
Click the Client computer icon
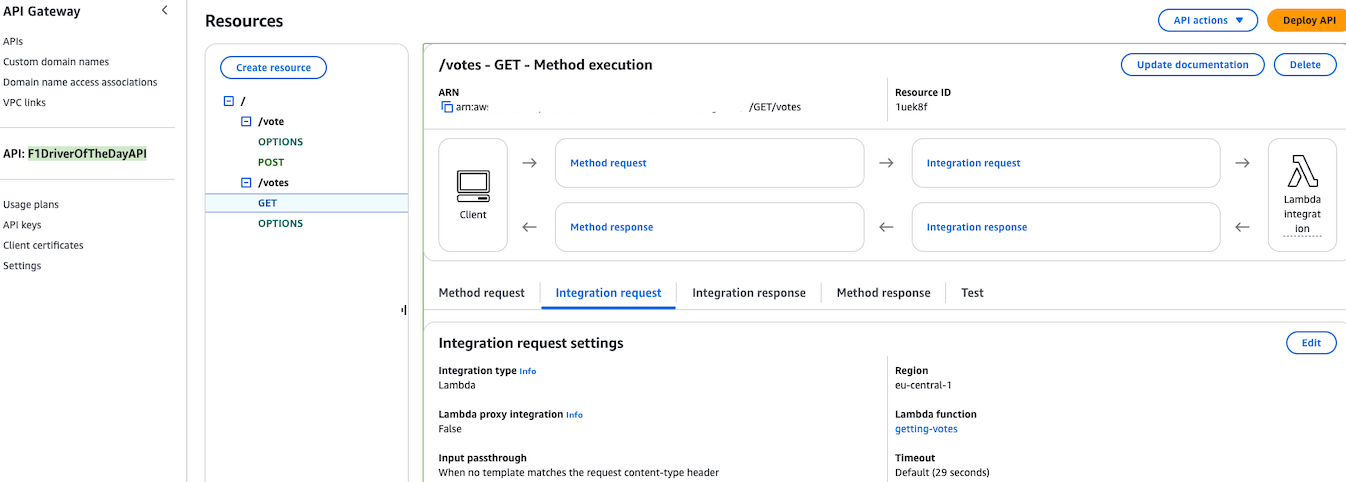point(472,185)
